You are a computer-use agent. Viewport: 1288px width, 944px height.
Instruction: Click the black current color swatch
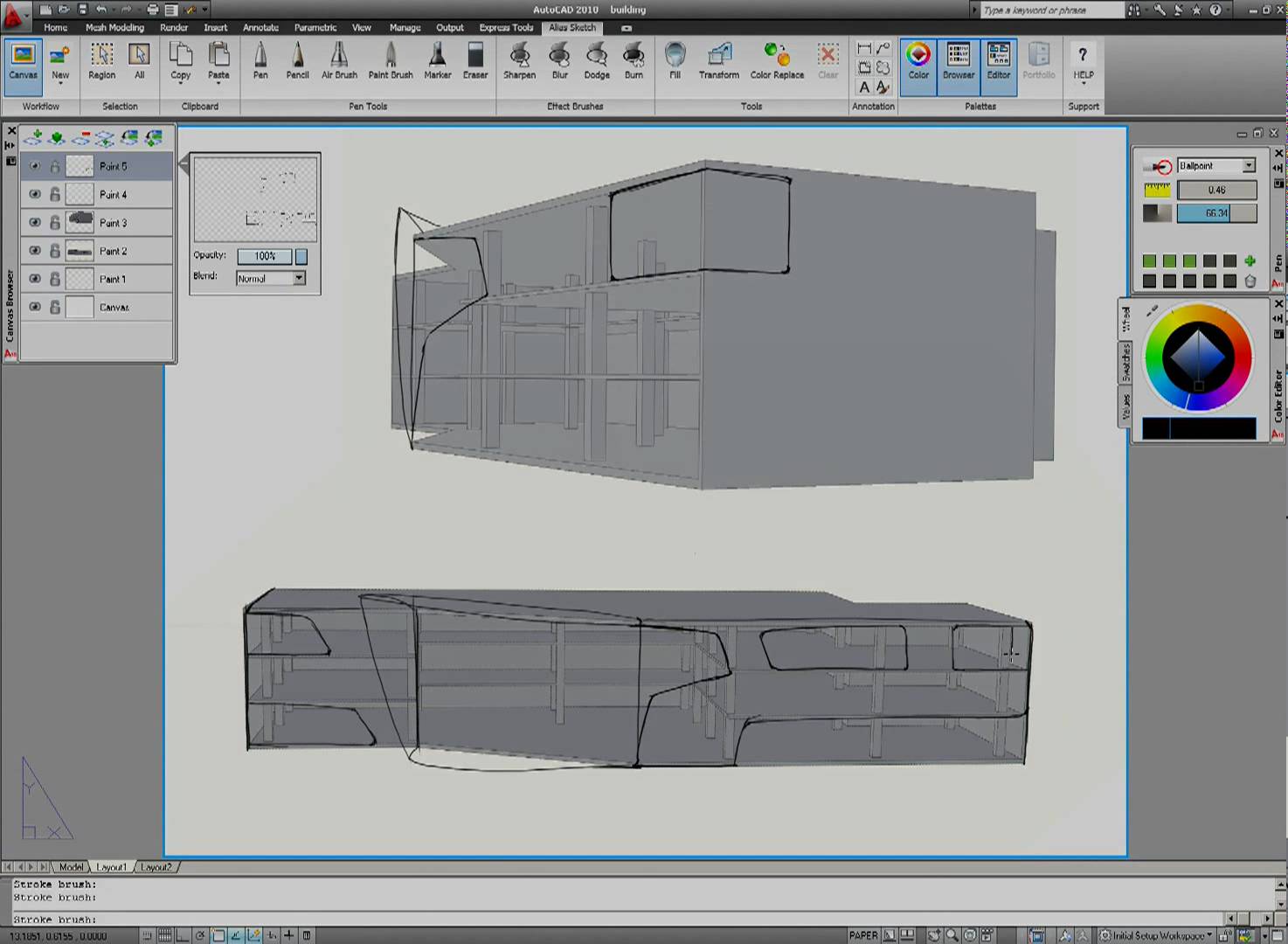pos(1198,428)
